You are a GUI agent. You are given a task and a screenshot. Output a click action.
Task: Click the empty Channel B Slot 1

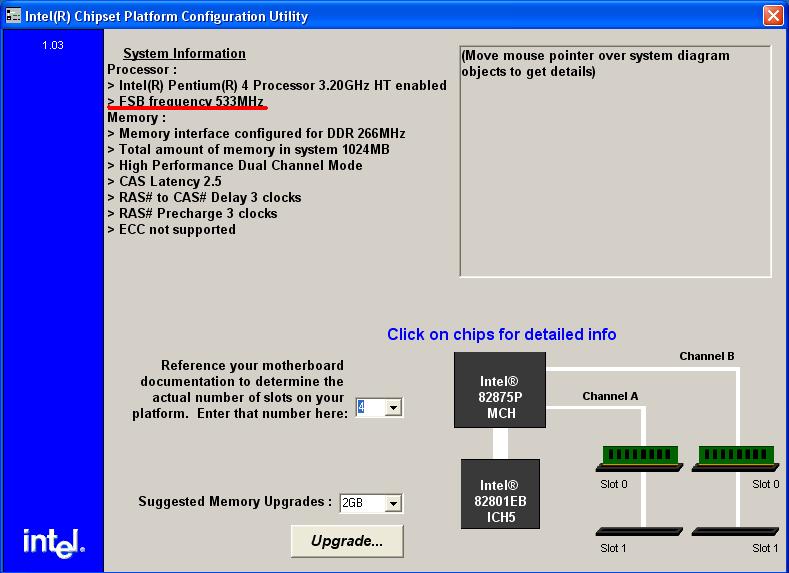point(735,531)
